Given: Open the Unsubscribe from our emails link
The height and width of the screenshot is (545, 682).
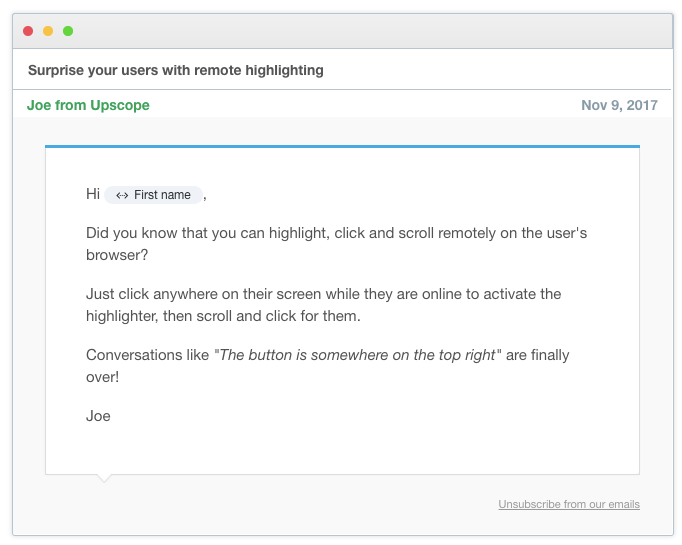Looking at the screenshot, I should (x=569, y=504).
